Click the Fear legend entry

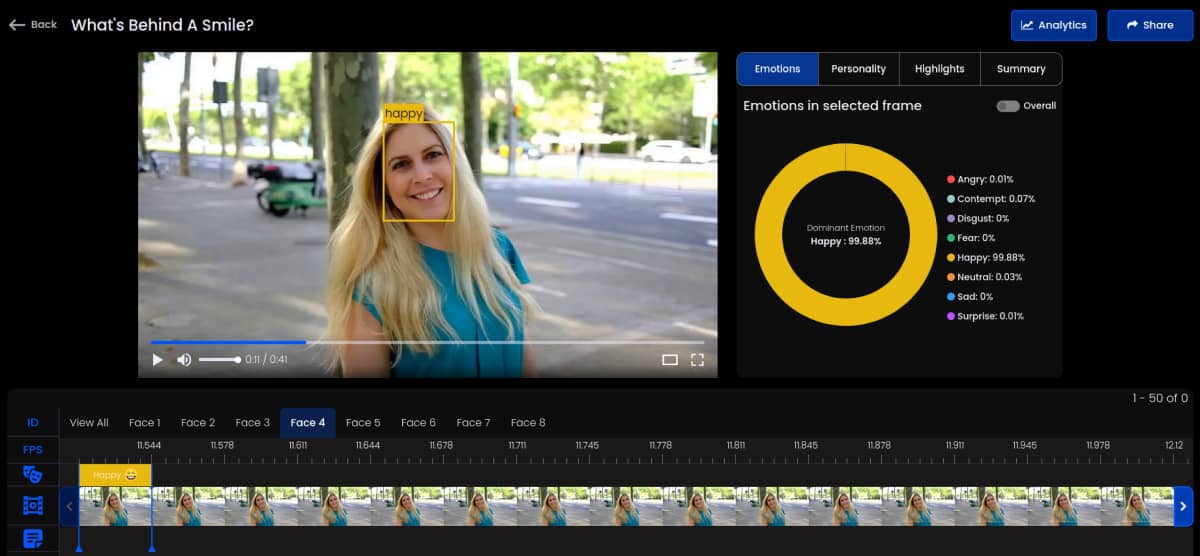tap(971, 238)
